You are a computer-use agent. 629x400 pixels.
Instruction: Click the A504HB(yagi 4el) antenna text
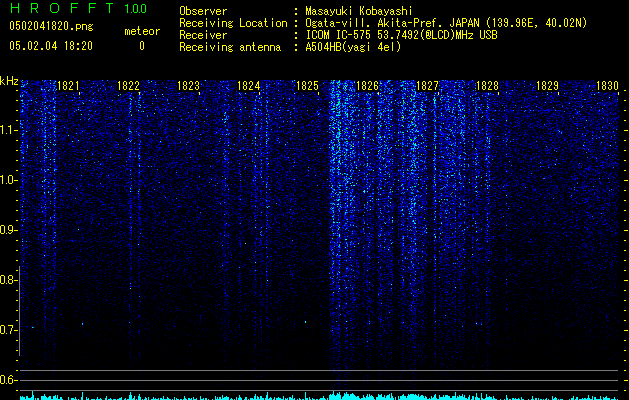click(x=353, y=47)
